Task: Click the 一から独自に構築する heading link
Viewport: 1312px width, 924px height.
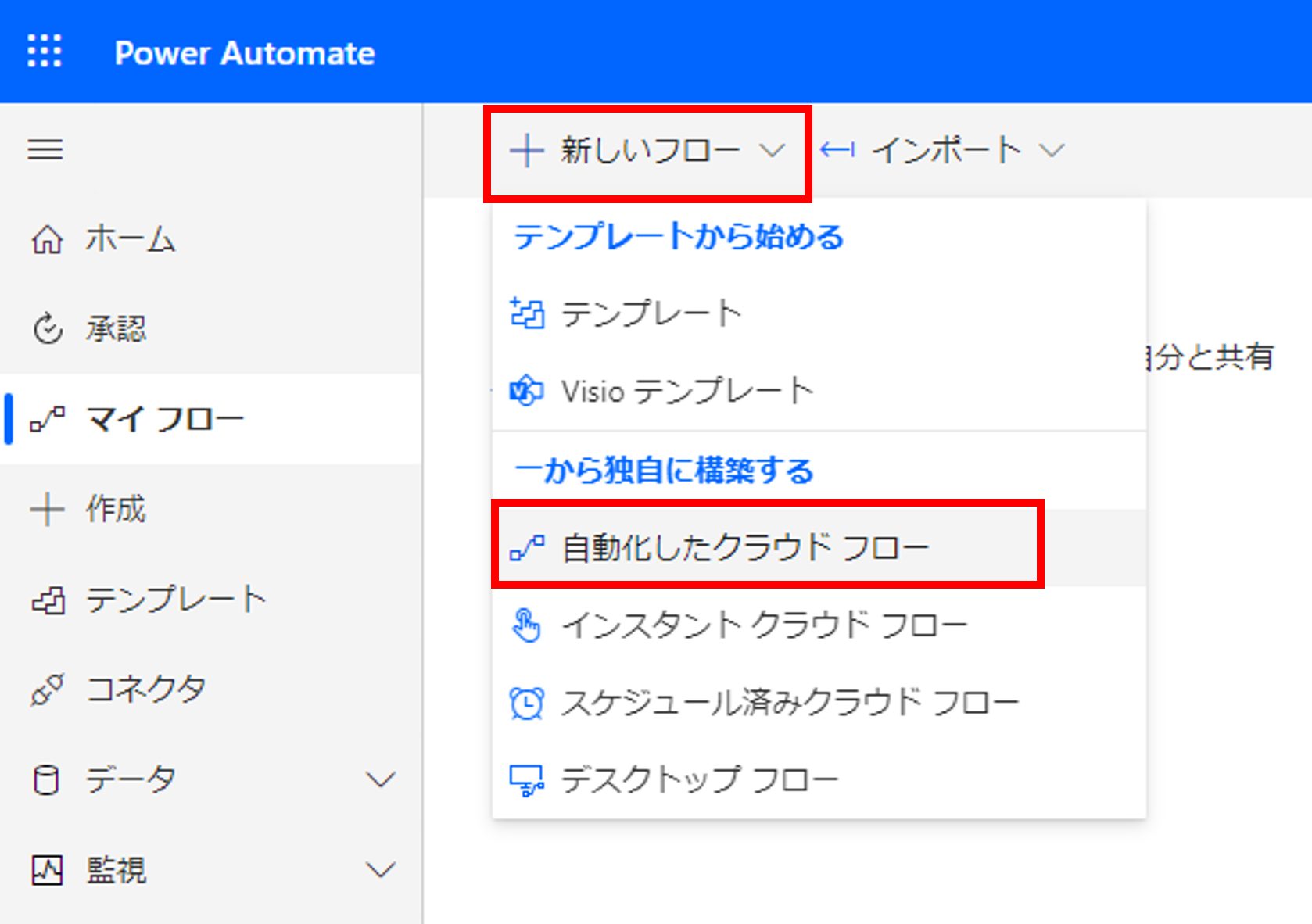Action: 662,470
